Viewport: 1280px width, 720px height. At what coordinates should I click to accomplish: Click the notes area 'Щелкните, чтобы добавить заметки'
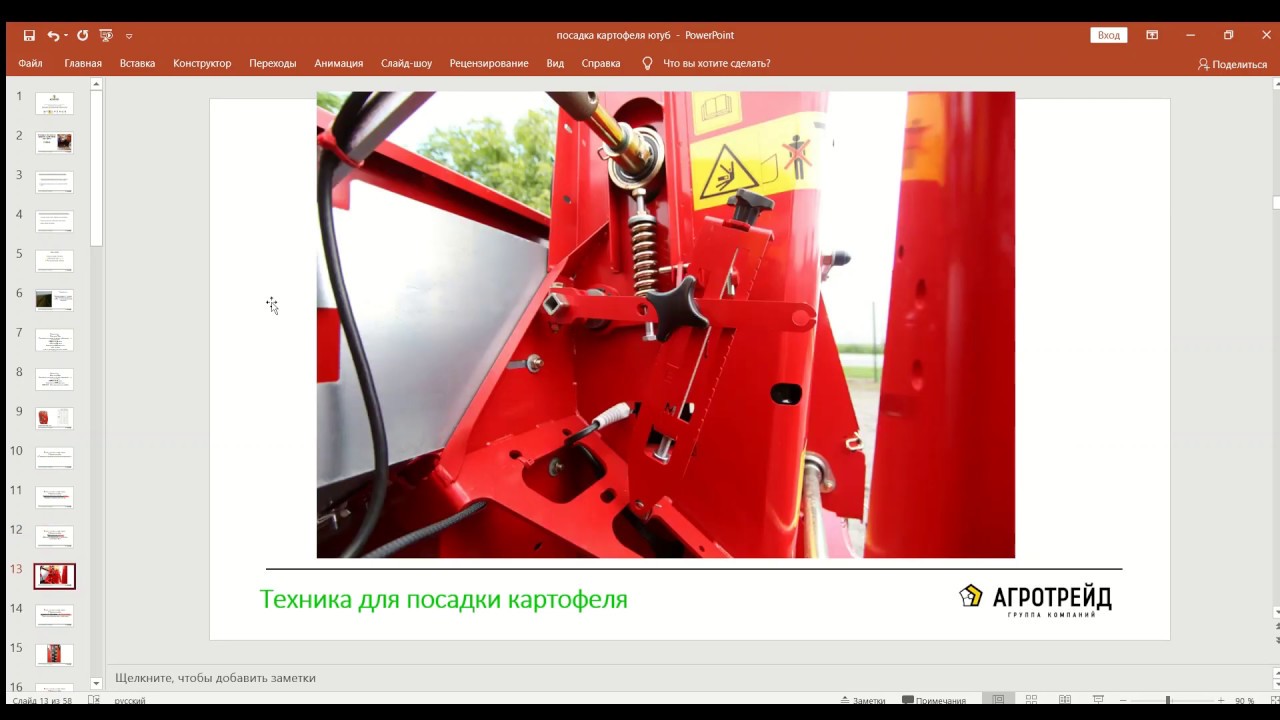tap(215, 678)
